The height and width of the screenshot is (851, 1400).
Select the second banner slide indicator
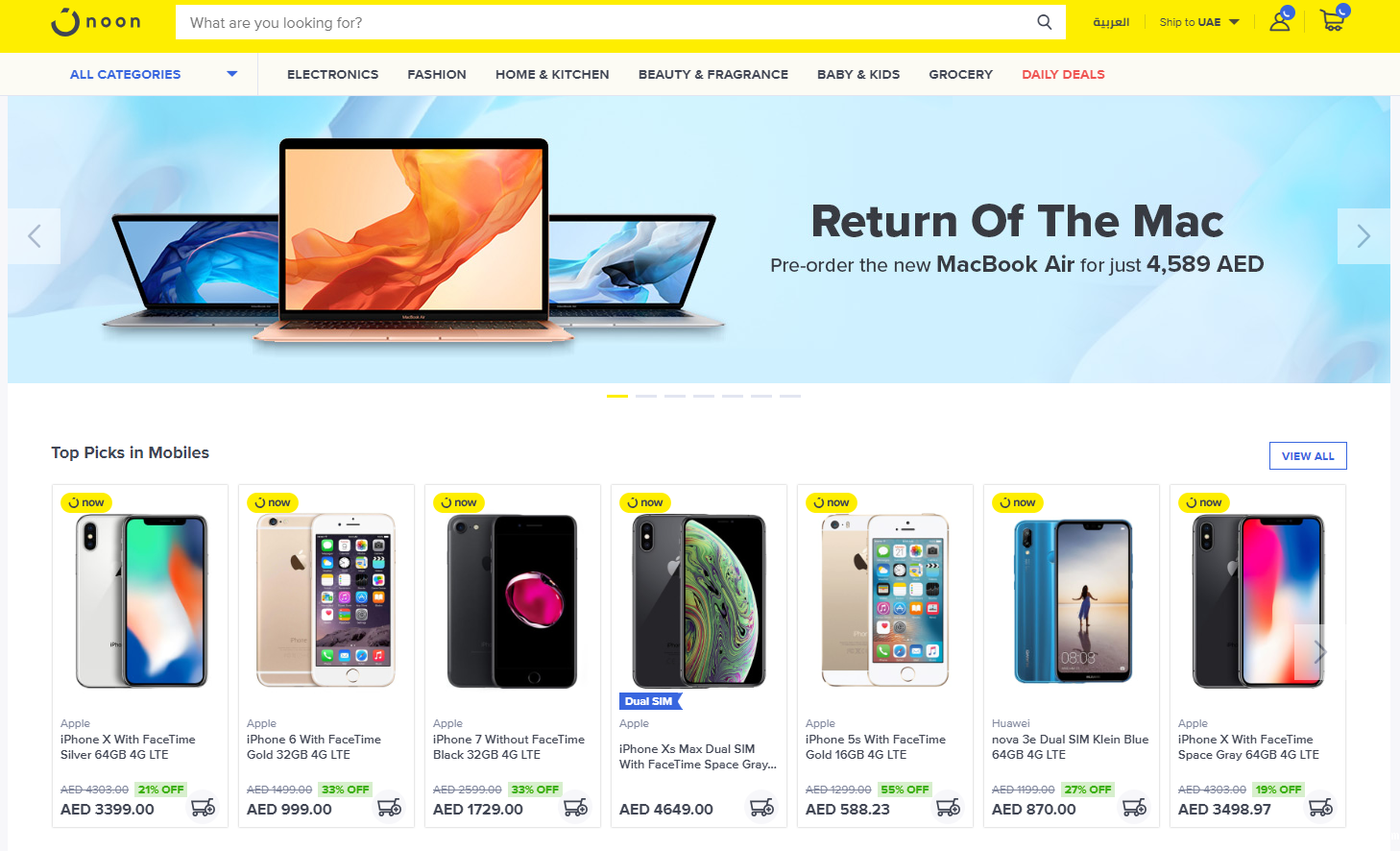point(646,396)
